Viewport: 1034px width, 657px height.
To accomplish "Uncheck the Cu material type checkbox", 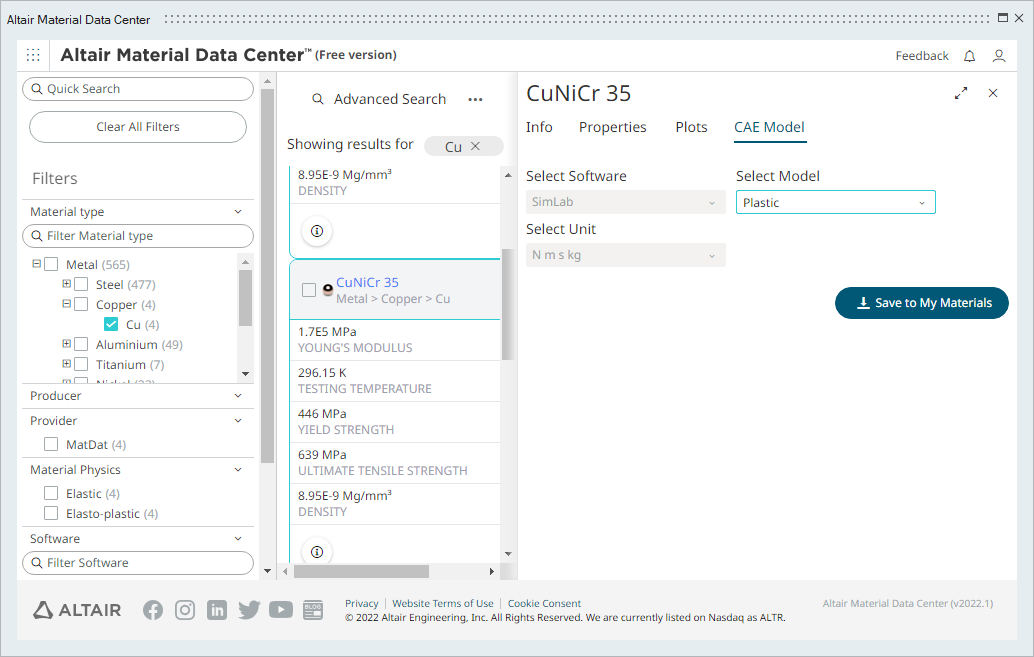I will 111,325.
